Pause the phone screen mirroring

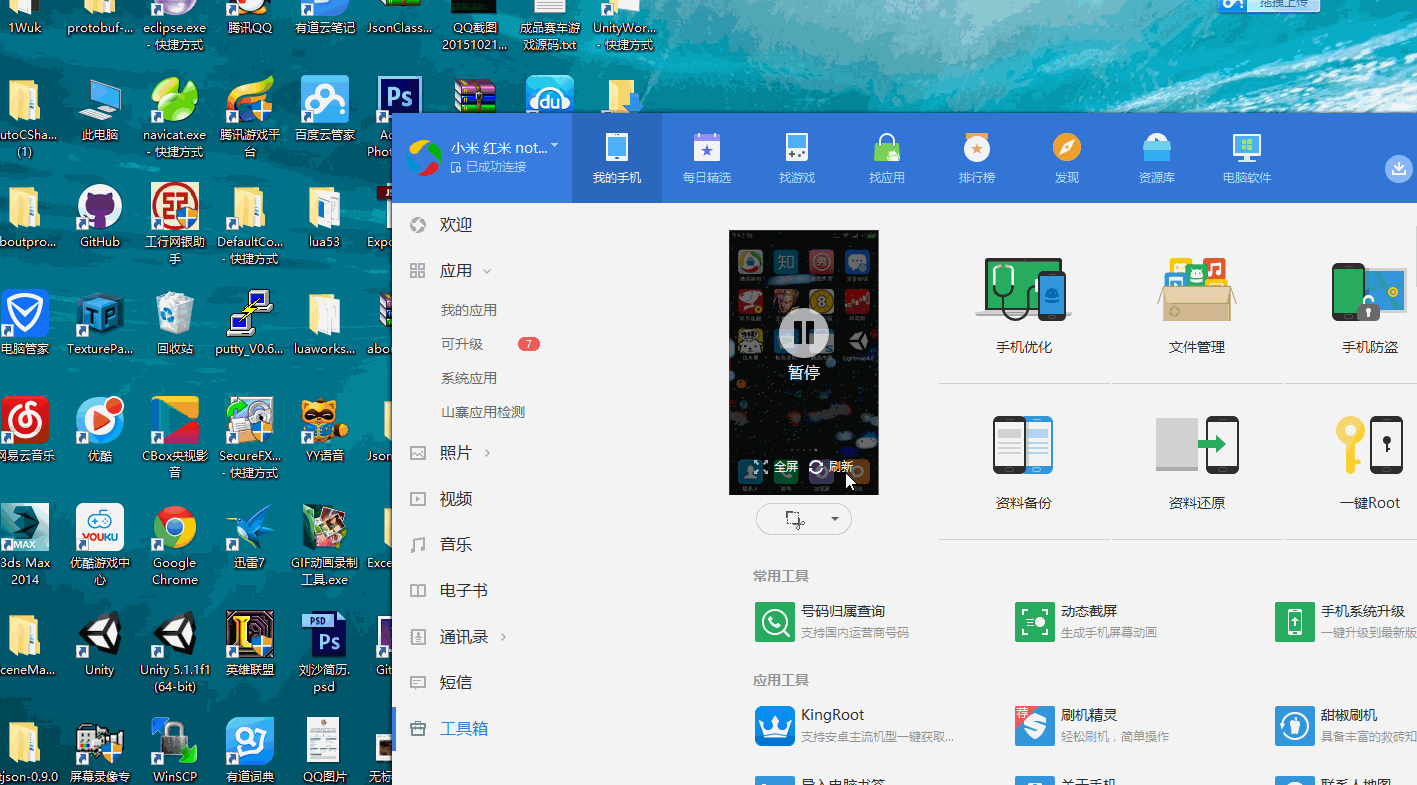(804, 333)
